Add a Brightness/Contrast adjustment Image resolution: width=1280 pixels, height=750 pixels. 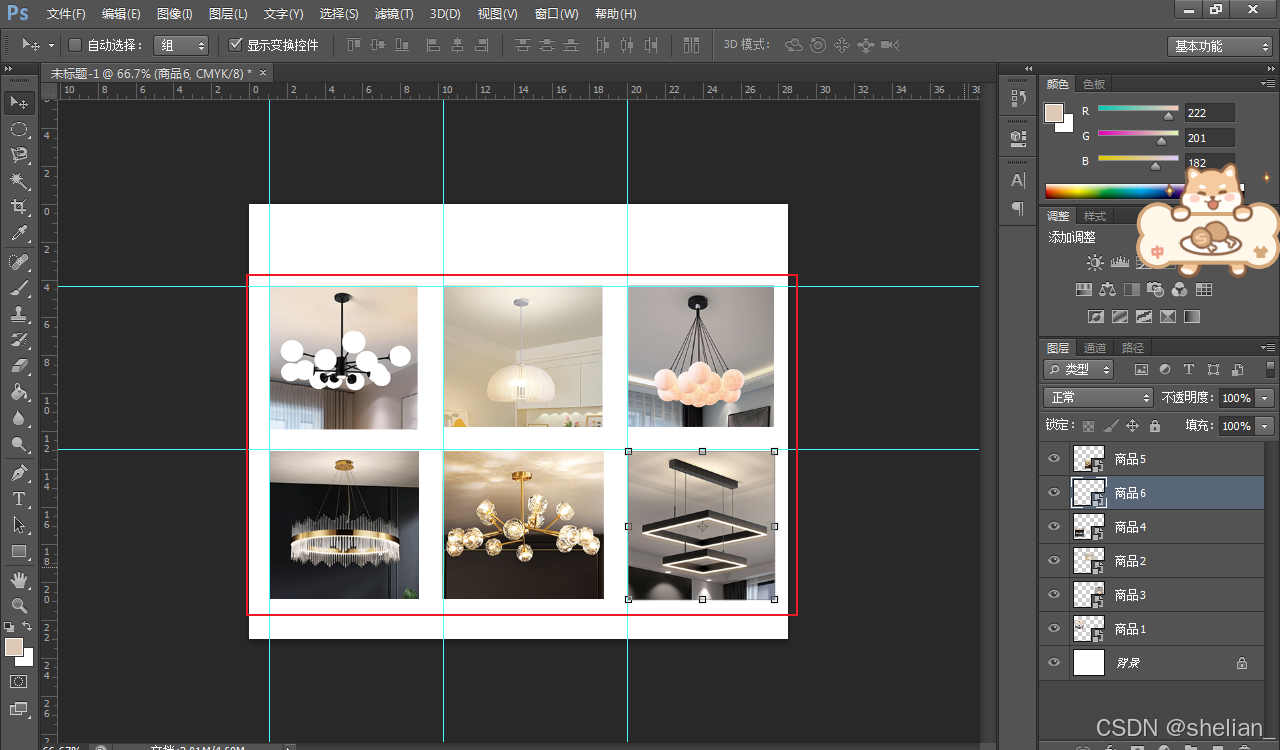[x=1095, y=262]
